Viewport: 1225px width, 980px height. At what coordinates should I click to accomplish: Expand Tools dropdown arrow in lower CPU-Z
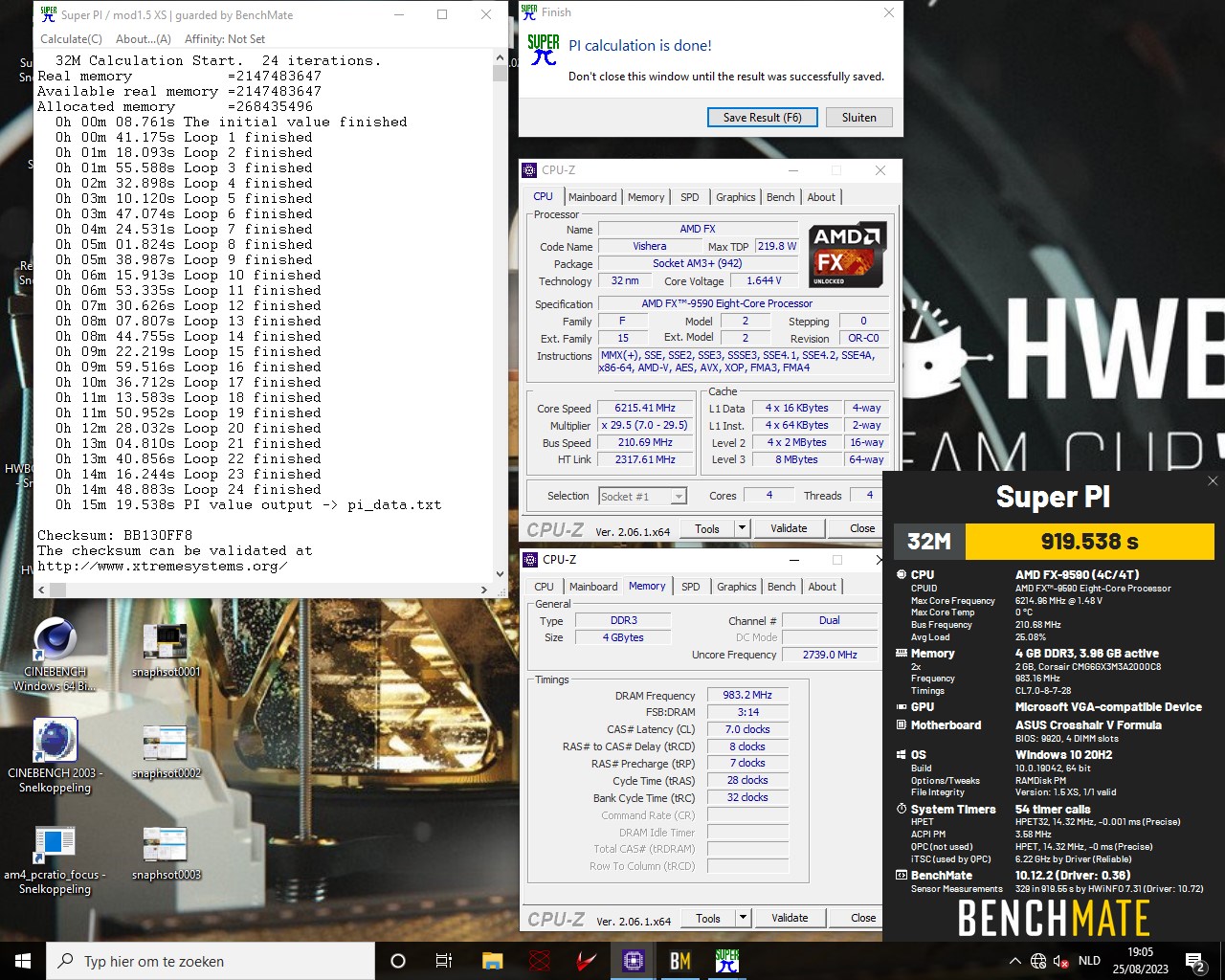click(x=743, y=918)
